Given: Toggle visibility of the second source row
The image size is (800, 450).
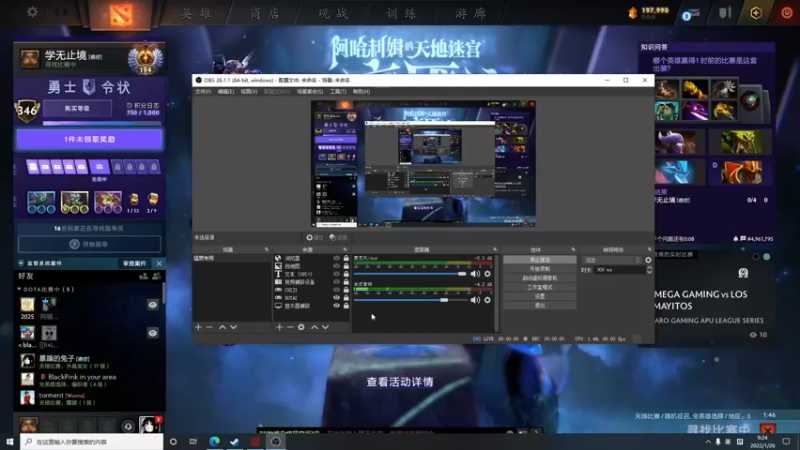Looking at the screenshot, I should coord(336,266).
